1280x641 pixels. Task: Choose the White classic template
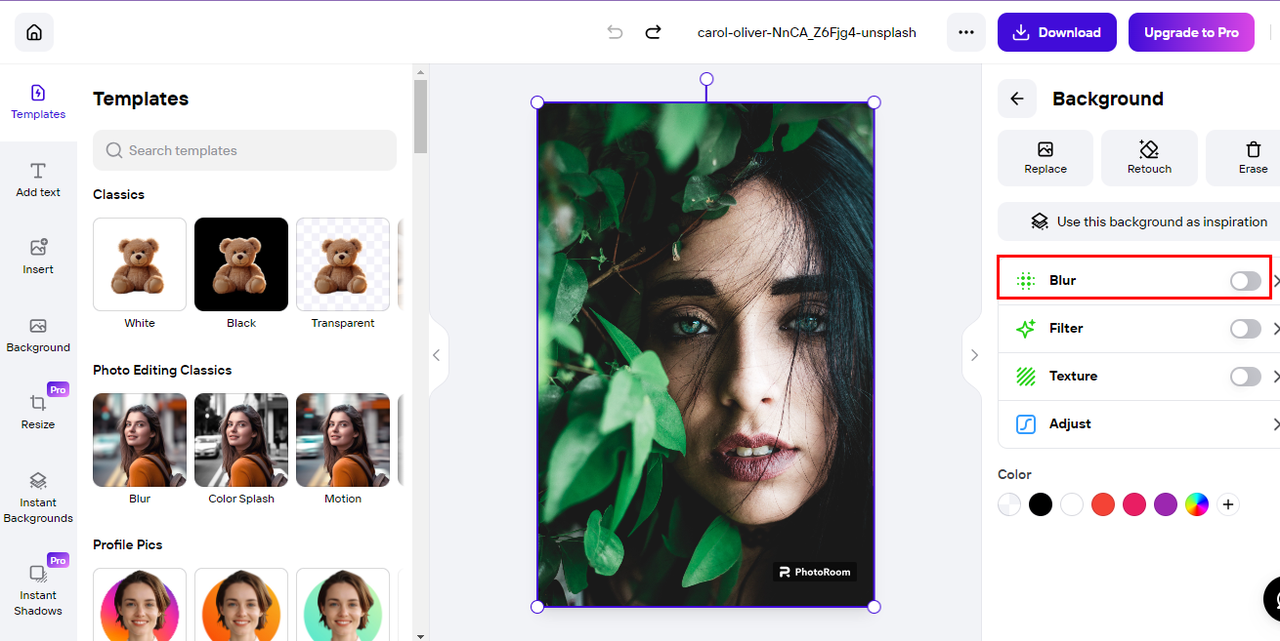point(140,264)
